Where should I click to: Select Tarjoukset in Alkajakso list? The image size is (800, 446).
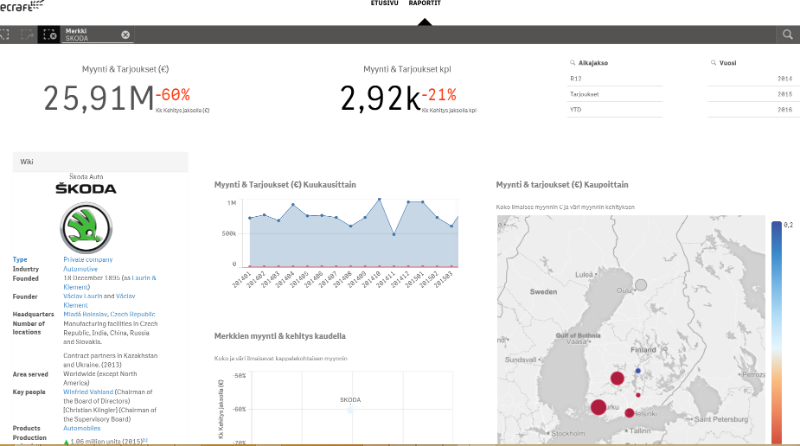pyautogui.click(x=614, y=94)
